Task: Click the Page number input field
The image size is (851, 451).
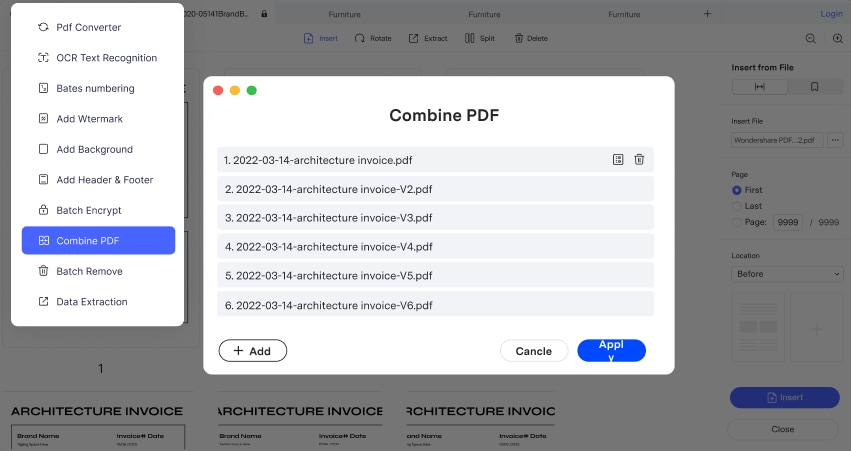Action: [x=786, y=222]
